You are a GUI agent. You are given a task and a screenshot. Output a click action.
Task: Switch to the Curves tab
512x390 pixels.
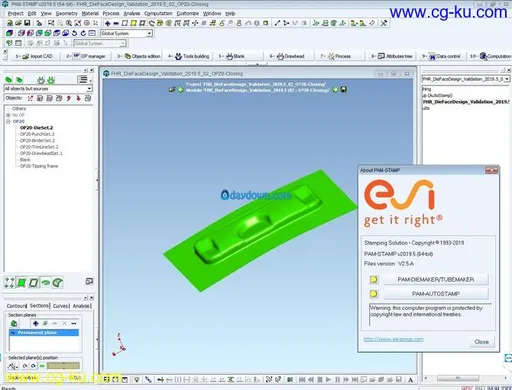61,306
